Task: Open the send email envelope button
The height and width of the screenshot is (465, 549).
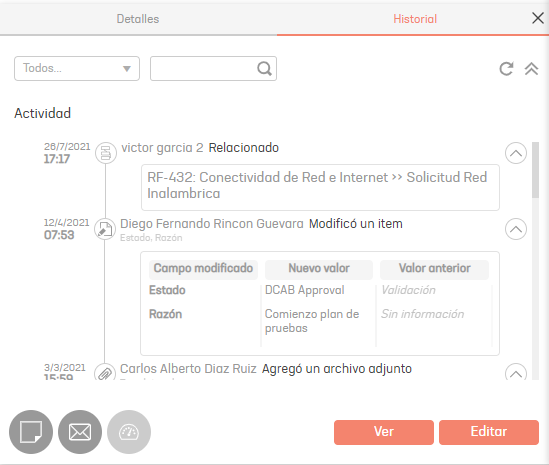Action: point(80,432)
